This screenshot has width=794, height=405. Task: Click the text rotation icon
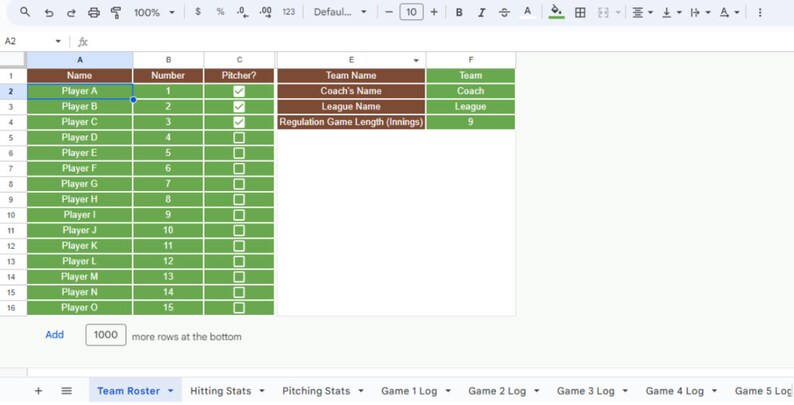pyautogui.click(x=725, y=13)
